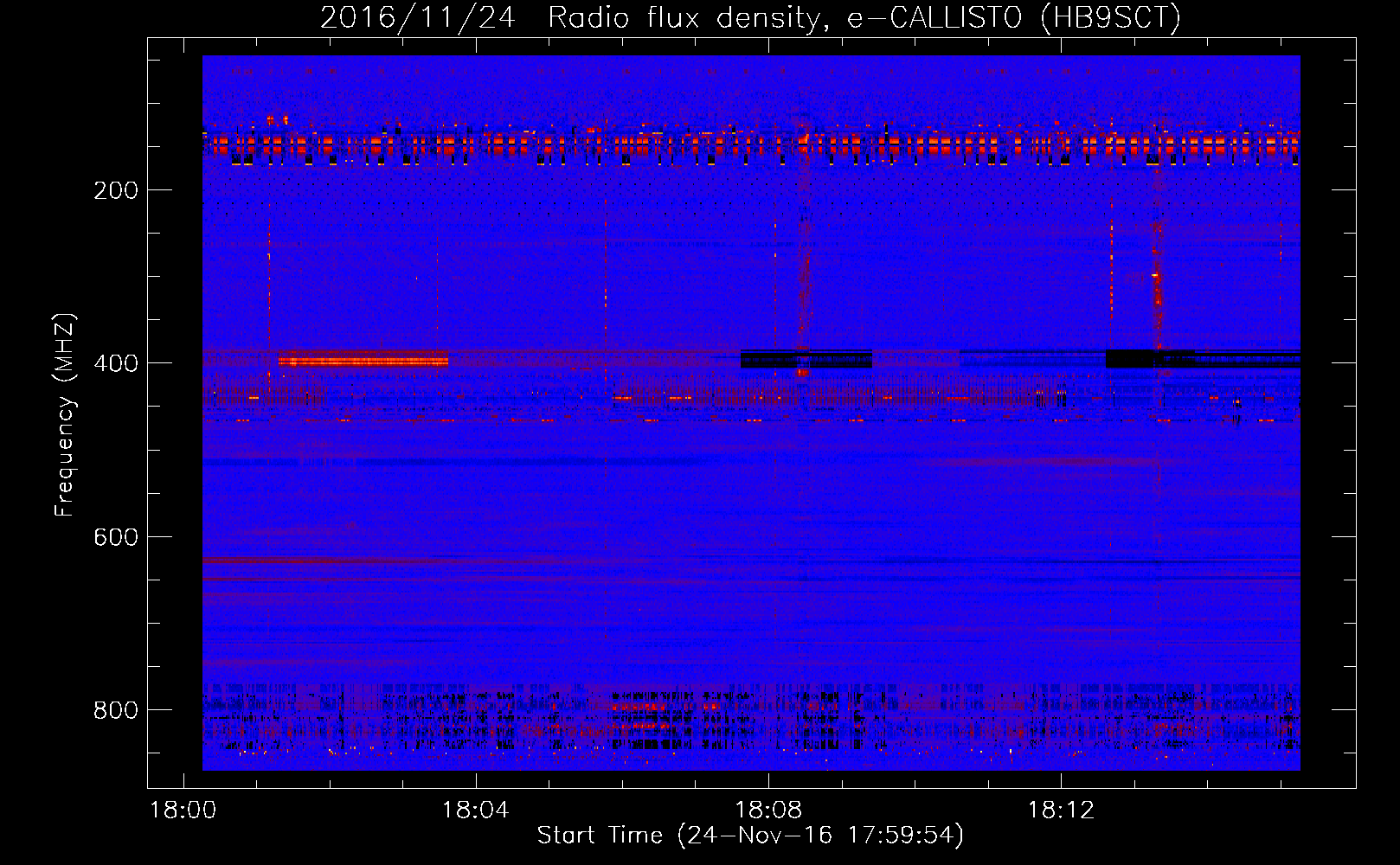Click the 'Start Time (24-Nov-16 17:59:54)' x-axis label
The image size is (1400, 865).
[x=750, y=836]
